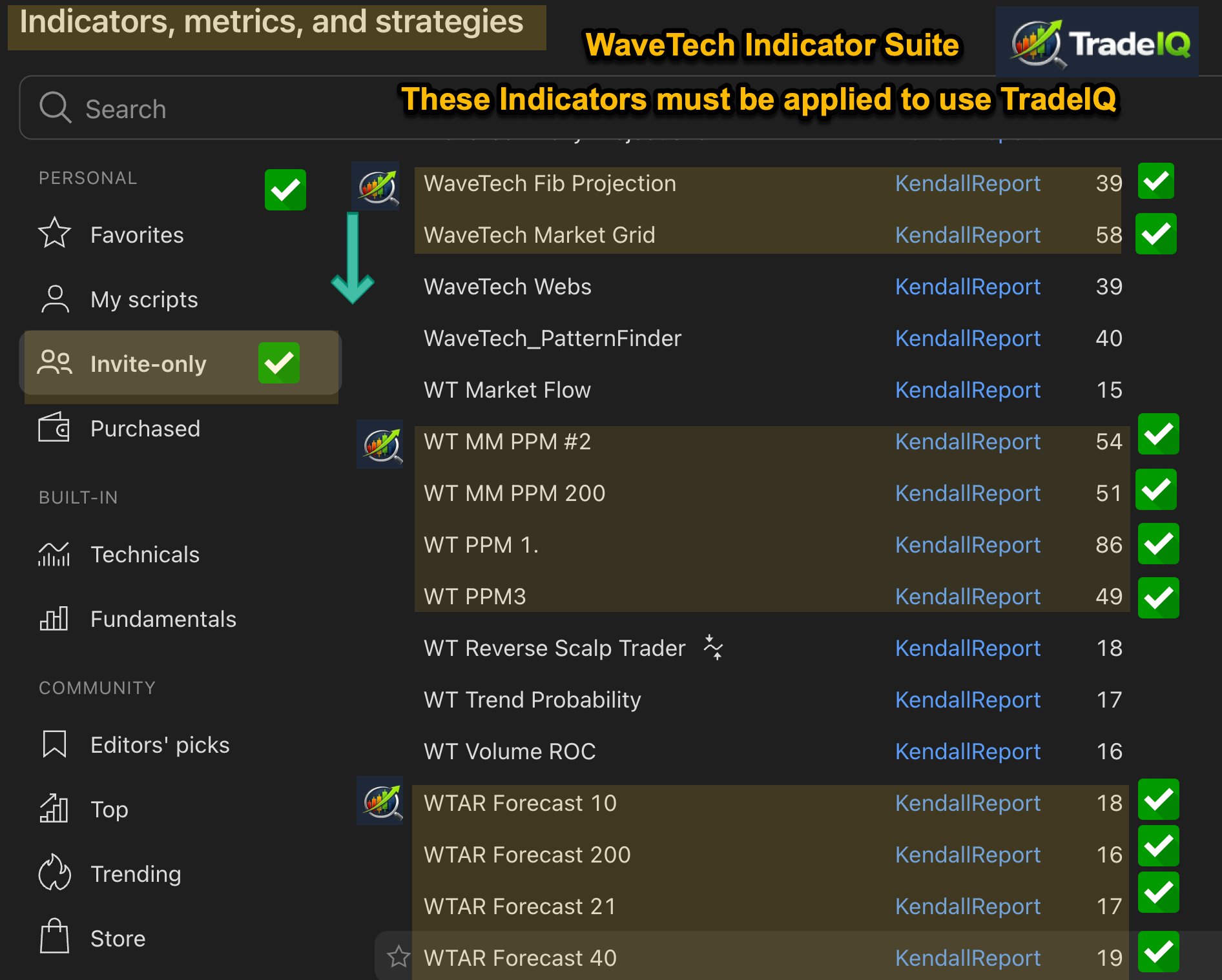Switch to the Invite-only section
The width and height of the screenshot is (1222, 980).
tap(149, 363)
